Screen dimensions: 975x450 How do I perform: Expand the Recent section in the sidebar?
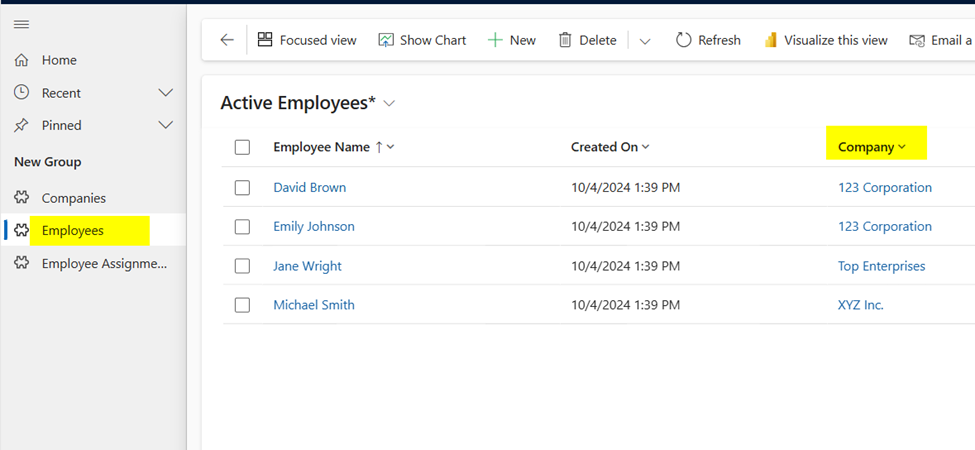pyautogui.click(x=166, y=93)
